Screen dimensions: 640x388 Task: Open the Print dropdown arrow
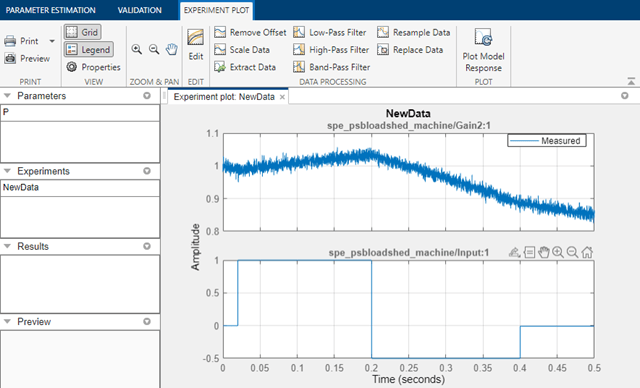point(52,41)
